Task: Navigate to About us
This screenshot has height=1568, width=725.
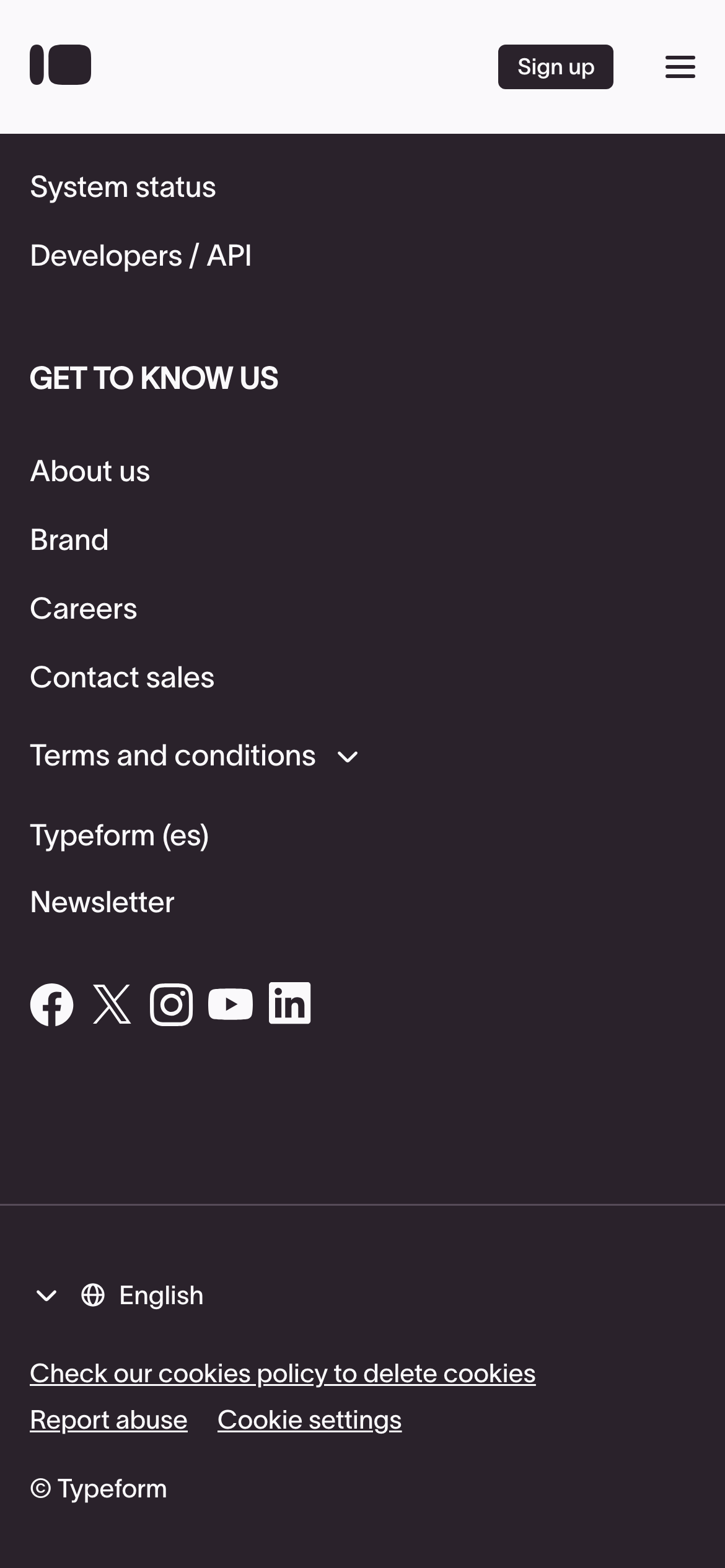Action: [x=90, y=471]
